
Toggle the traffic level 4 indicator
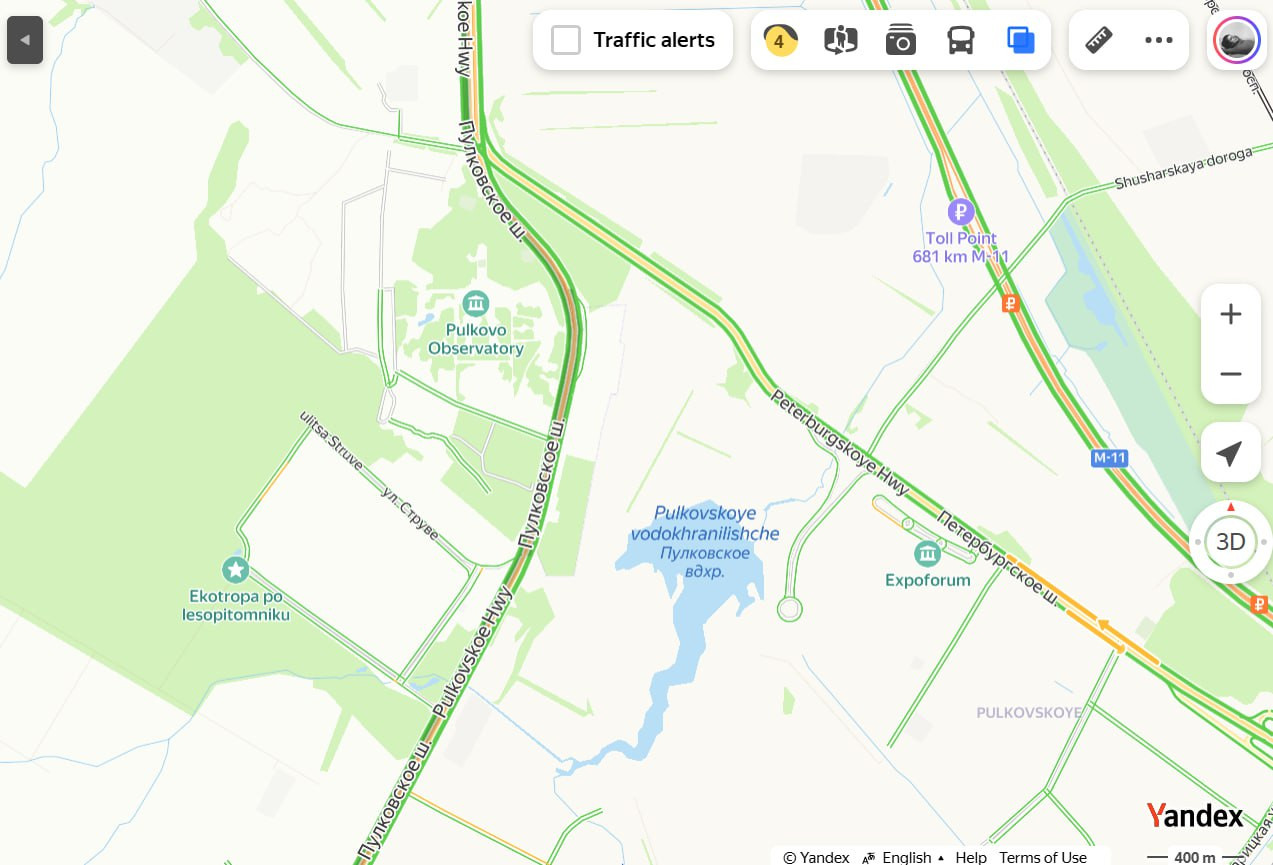point(780,40)
